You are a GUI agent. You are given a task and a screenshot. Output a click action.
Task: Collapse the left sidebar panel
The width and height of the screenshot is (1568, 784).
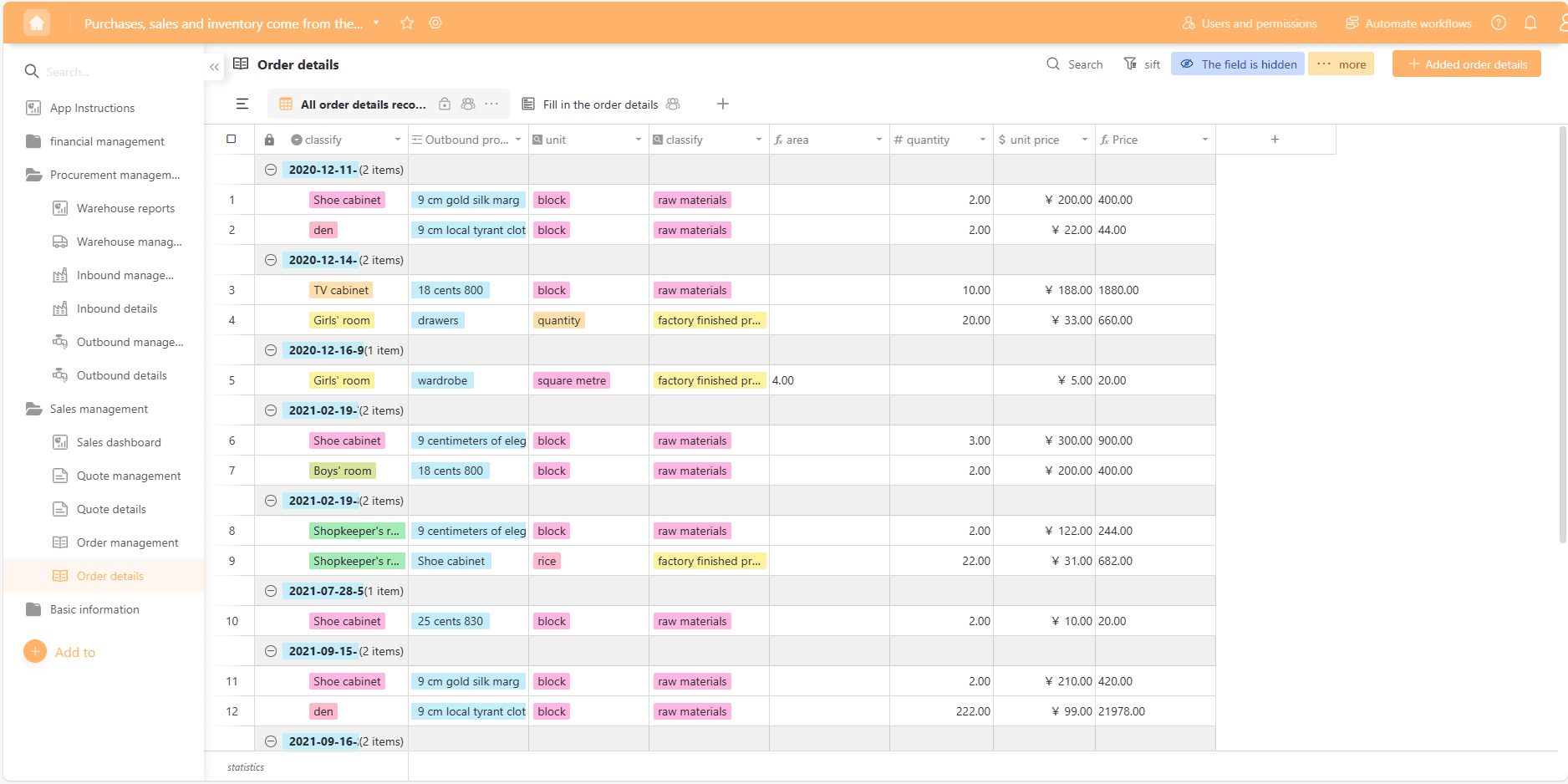click(x=215, y=67)
